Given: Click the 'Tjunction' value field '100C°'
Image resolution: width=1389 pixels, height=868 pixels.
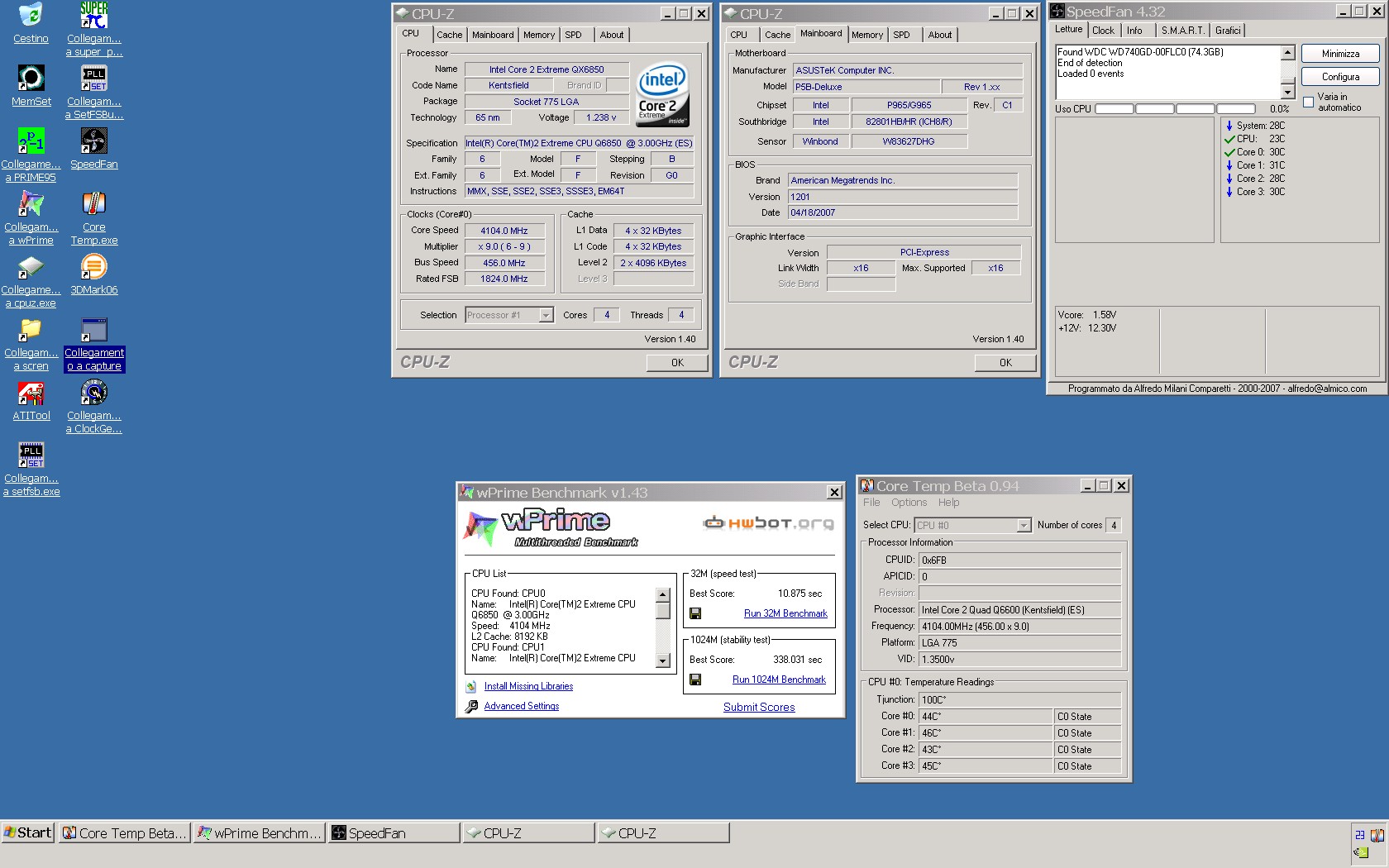Looking at the screenshot, I should 1019,699.
